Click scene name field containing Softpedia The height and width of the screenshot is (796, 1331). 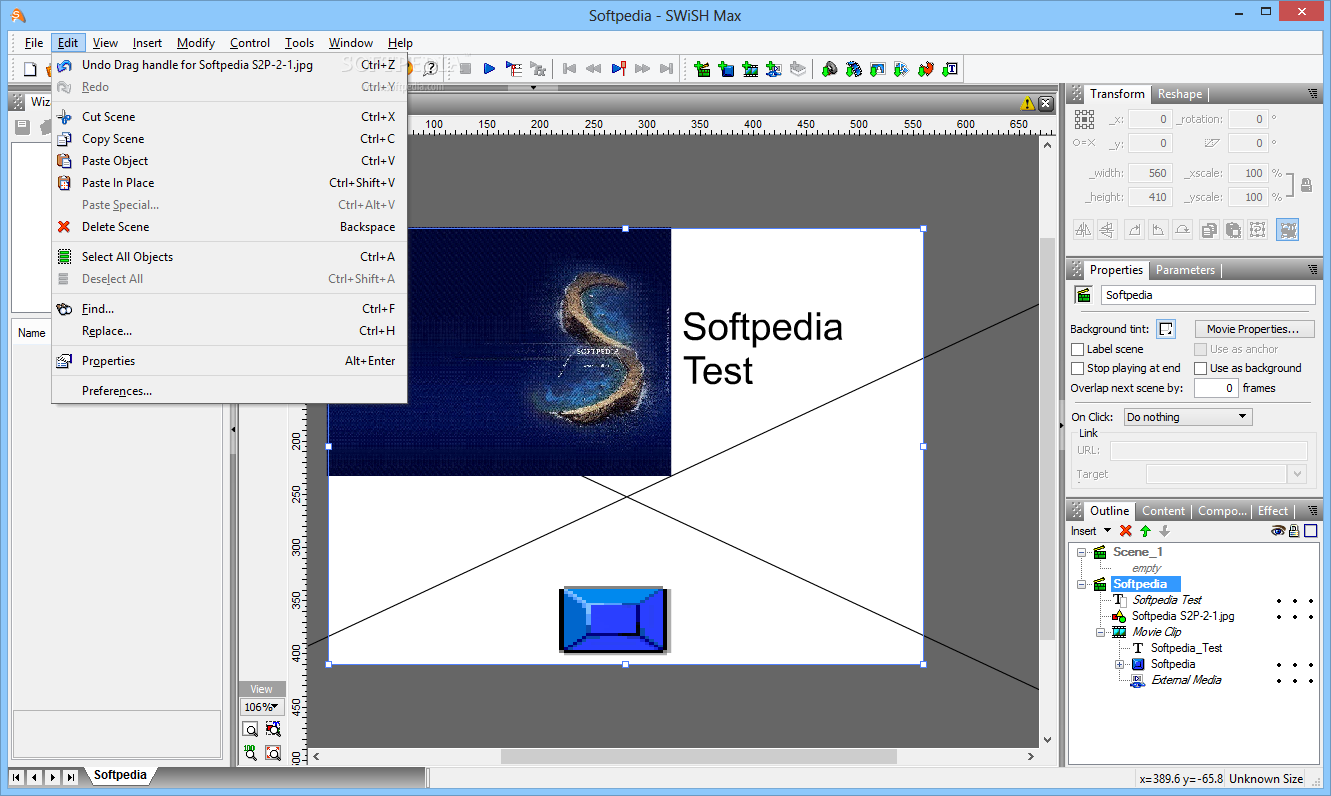(x=1208, y=295)
